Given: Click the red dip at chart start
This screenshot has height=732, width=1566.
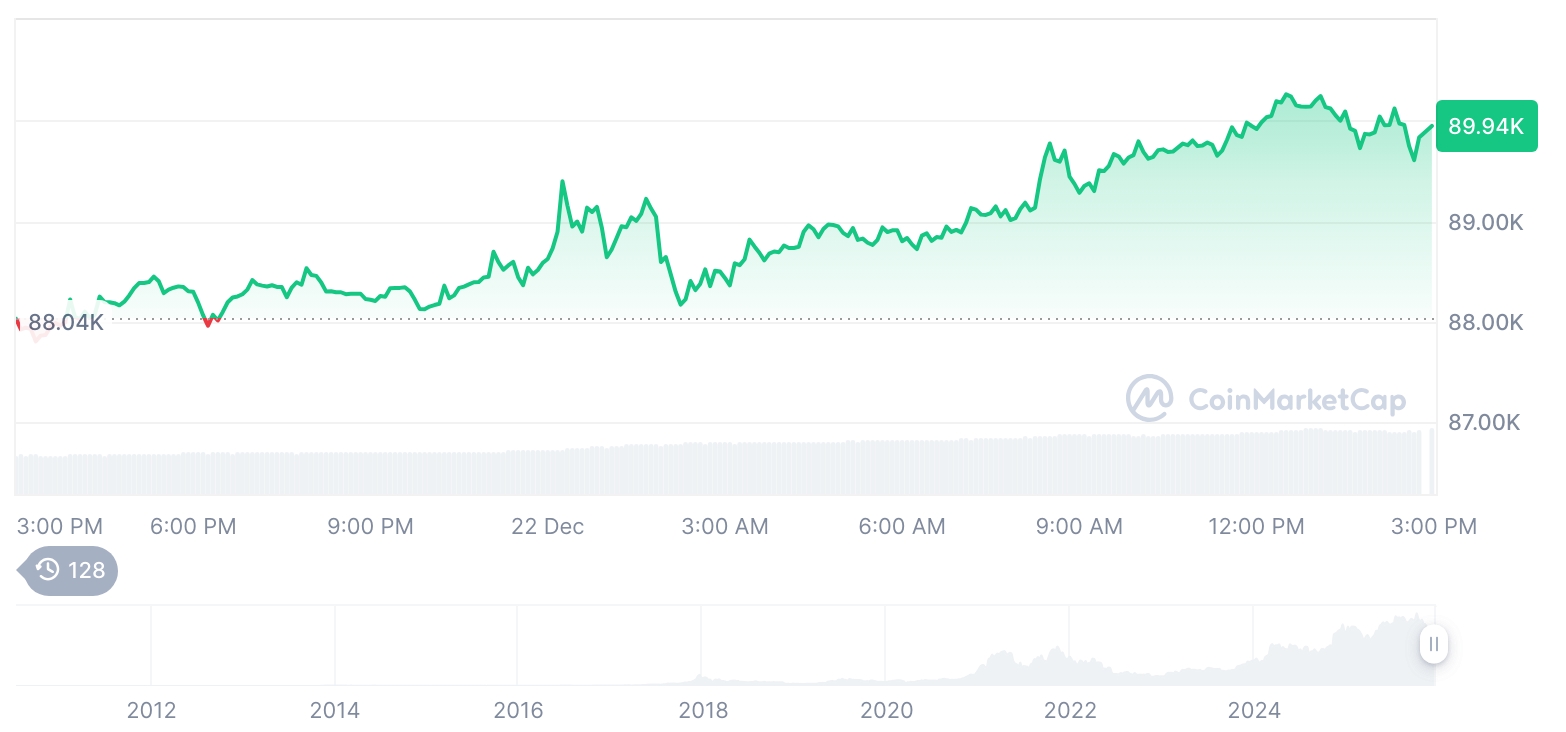Looking at the screenshot, I should coord(207,322).
